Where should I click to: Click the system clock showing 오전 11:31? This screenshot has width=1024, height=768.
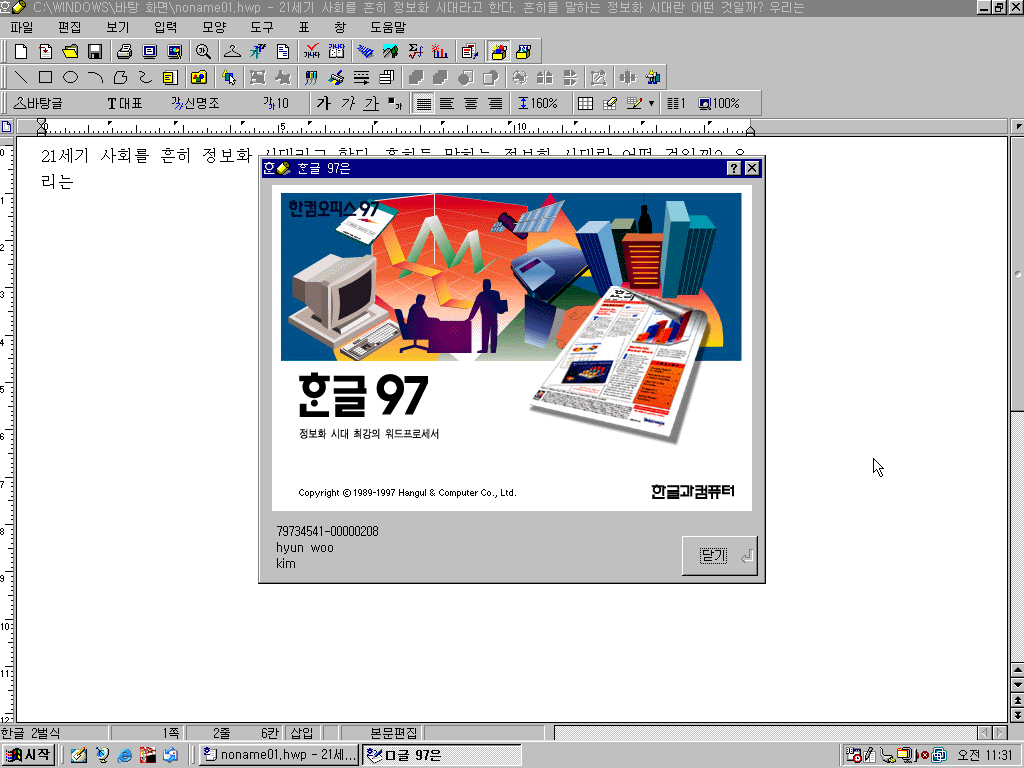[985, 755]
